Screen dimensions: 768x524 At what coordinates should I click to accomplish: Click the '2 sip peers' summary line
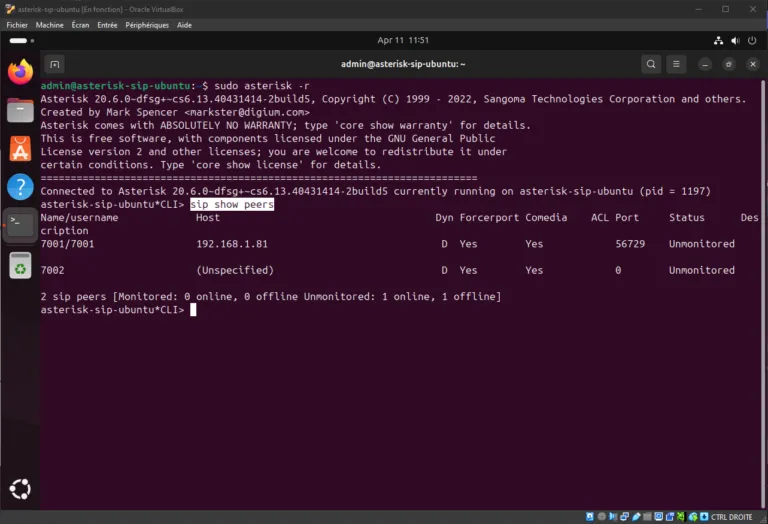click(271, 297)
